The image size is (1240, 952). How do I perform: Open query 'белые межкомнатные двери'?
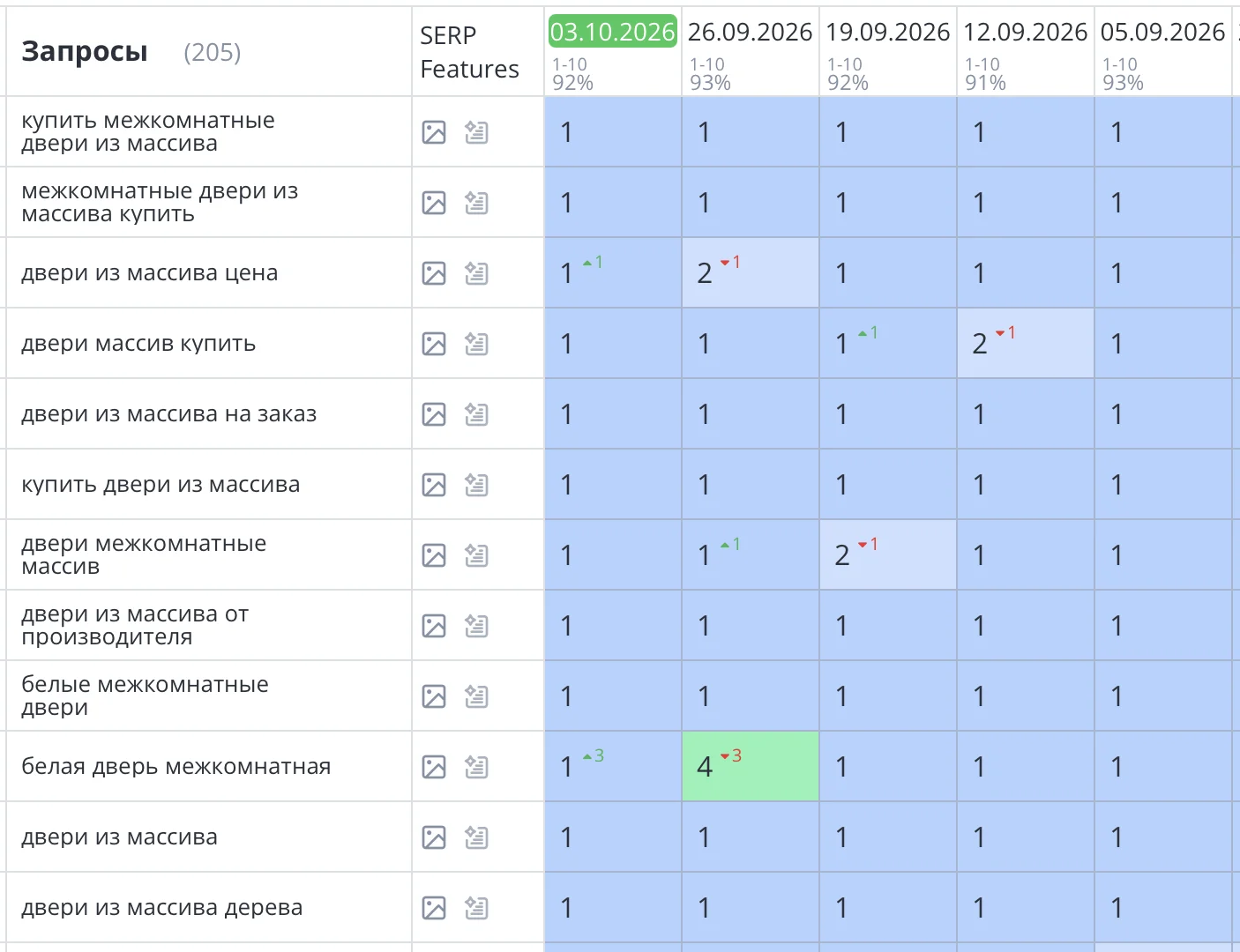point(145,696)
